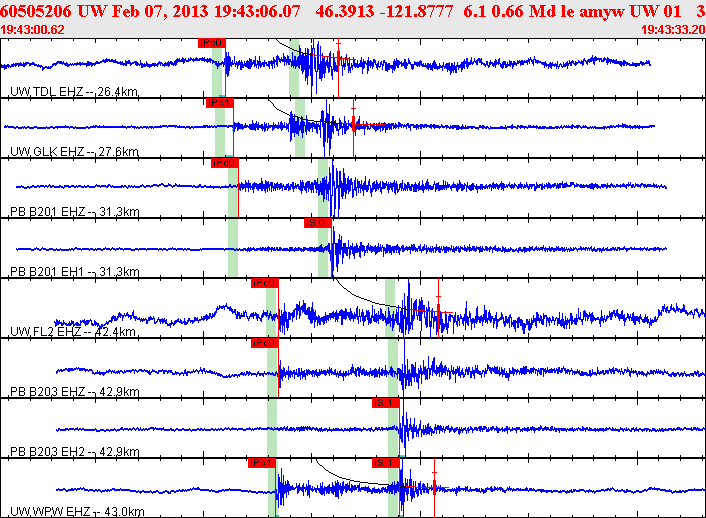Click the iS 1 pick flag on B203 EH2
706x518 pixels.
[385, 403]
